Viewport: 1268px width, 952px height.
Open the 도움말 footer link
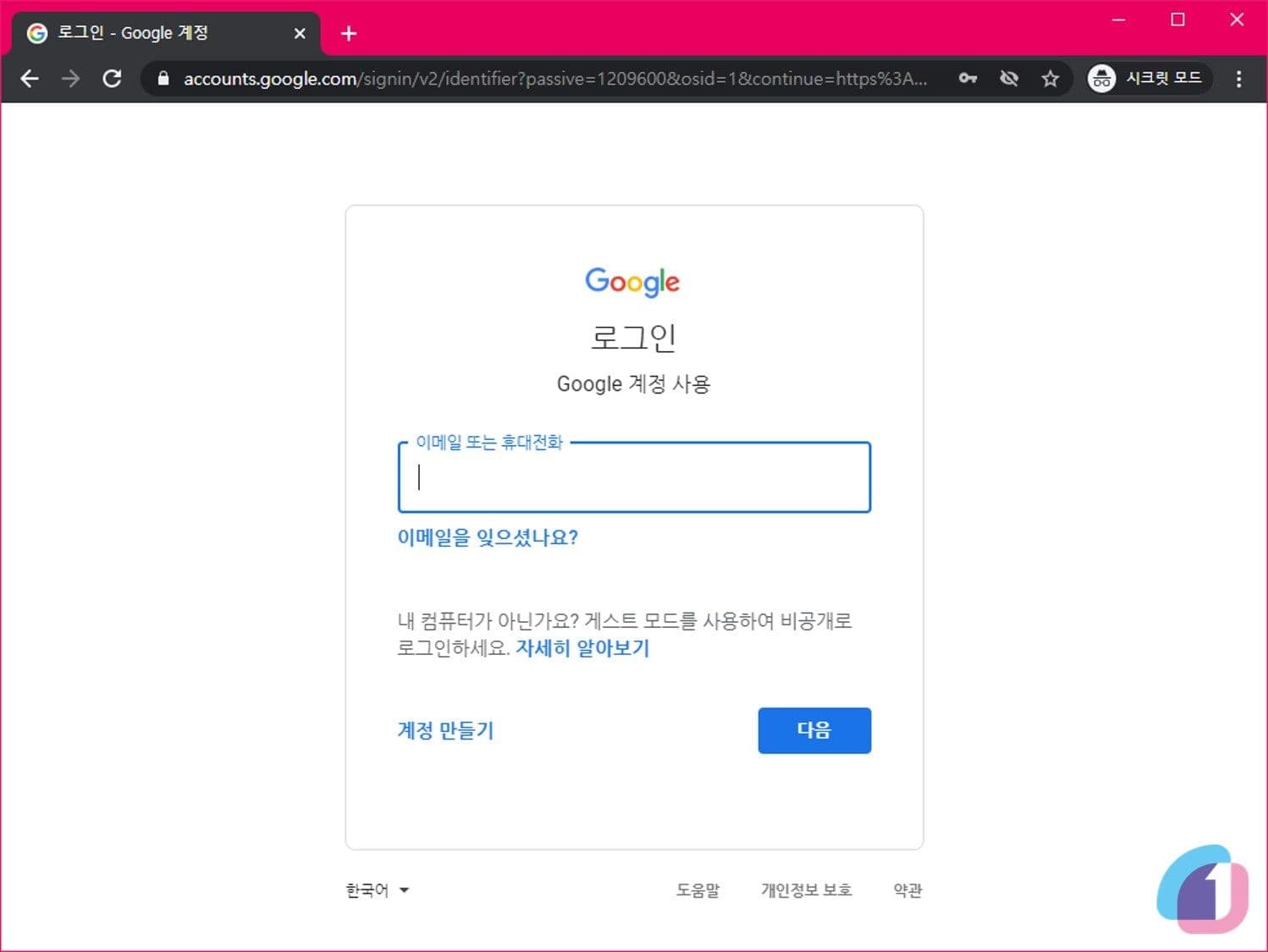coord(697,890)
